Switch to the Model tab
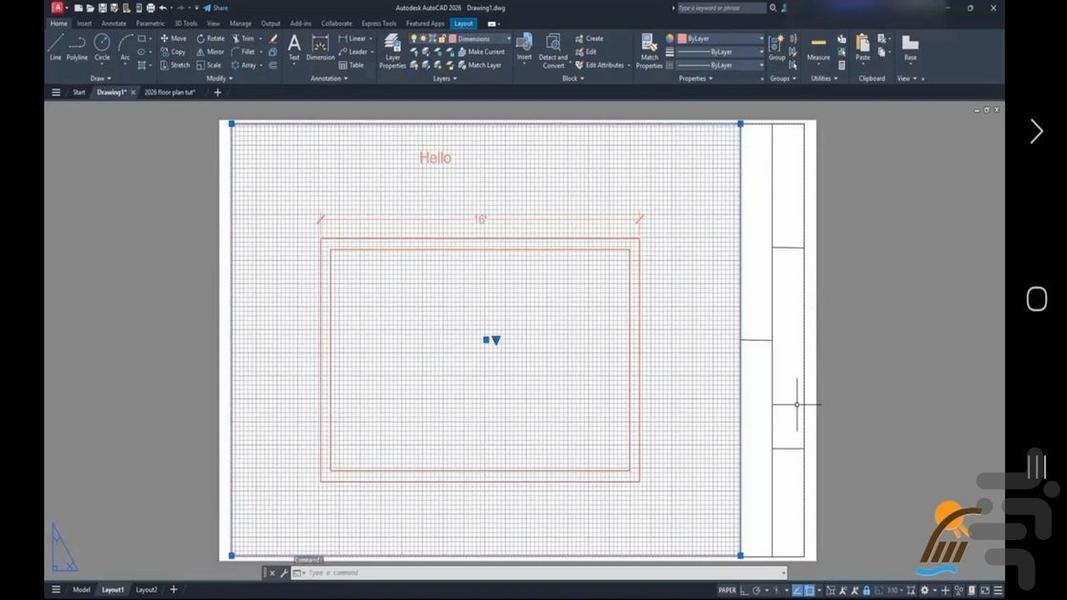The height and width of the screenshot is (600, 1067). click(81, 590)
